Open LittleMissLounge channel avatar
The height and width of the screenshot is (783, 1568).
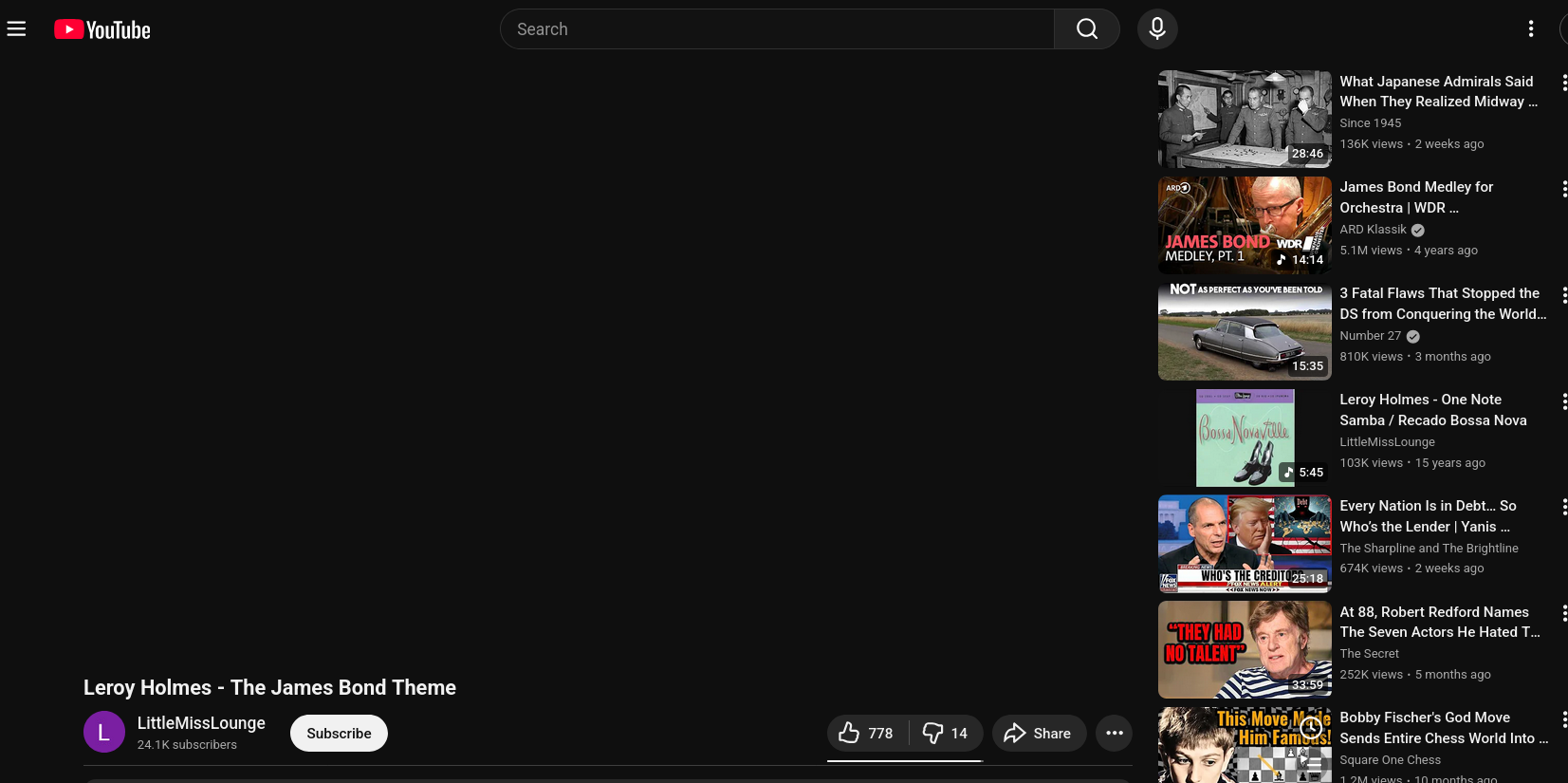tap(104, 732)
